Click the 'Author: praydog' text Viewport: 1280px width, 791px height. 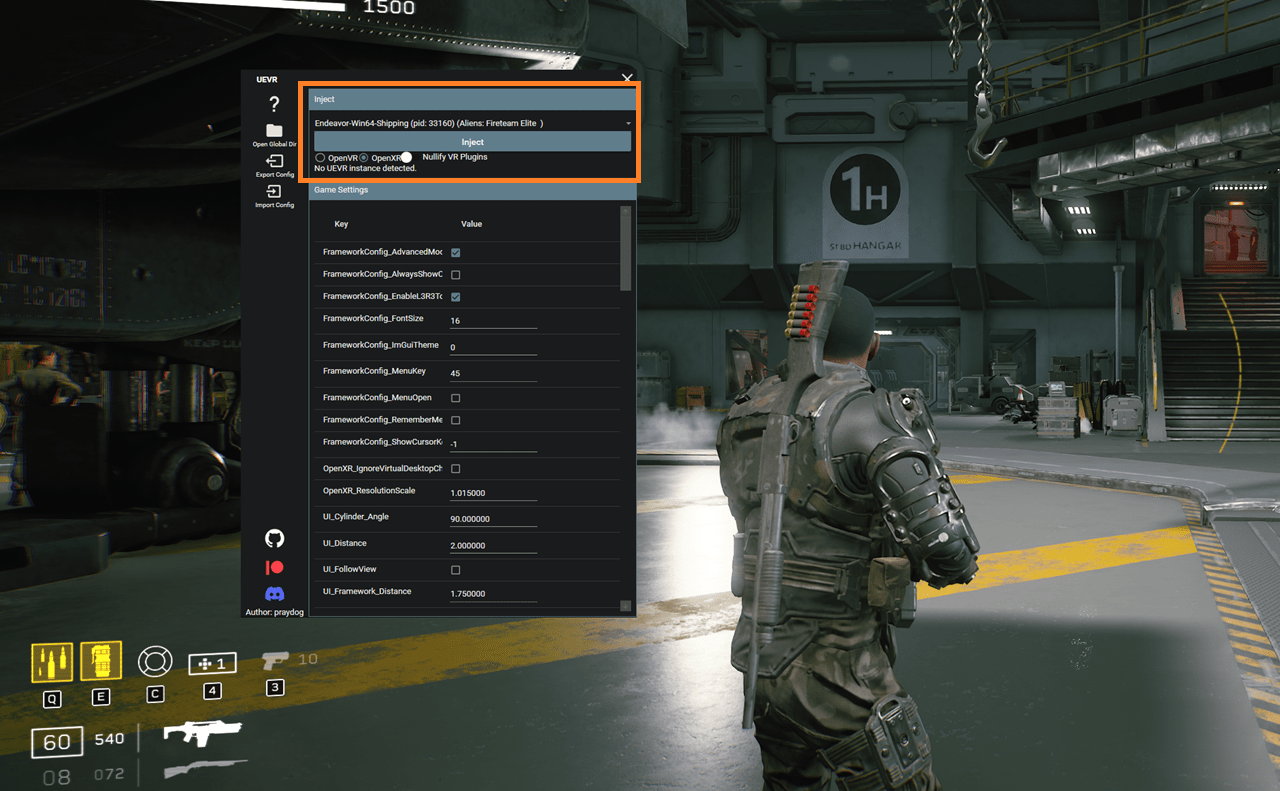click(x=274, y=612)
